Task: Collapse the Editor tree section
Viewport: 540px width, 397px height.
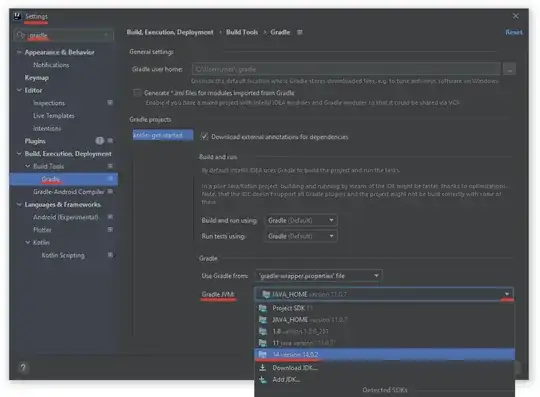Action: (19, 90)
